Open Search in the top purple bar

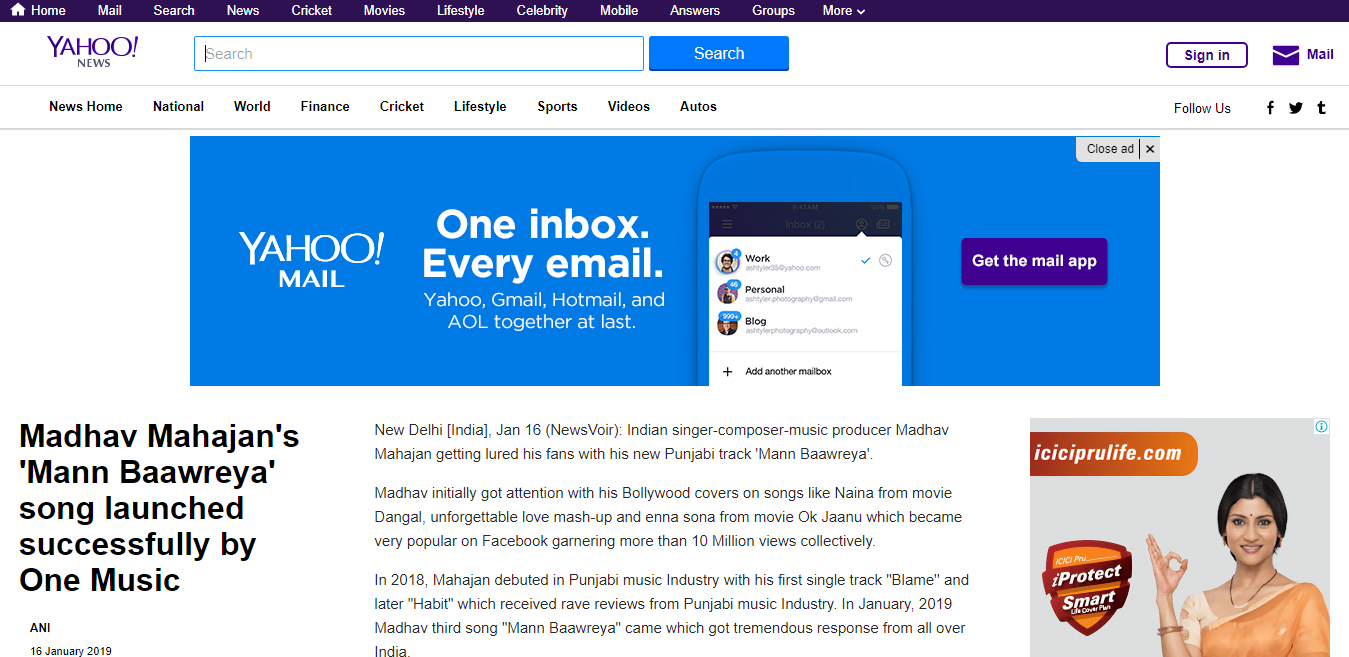[174, 11]
